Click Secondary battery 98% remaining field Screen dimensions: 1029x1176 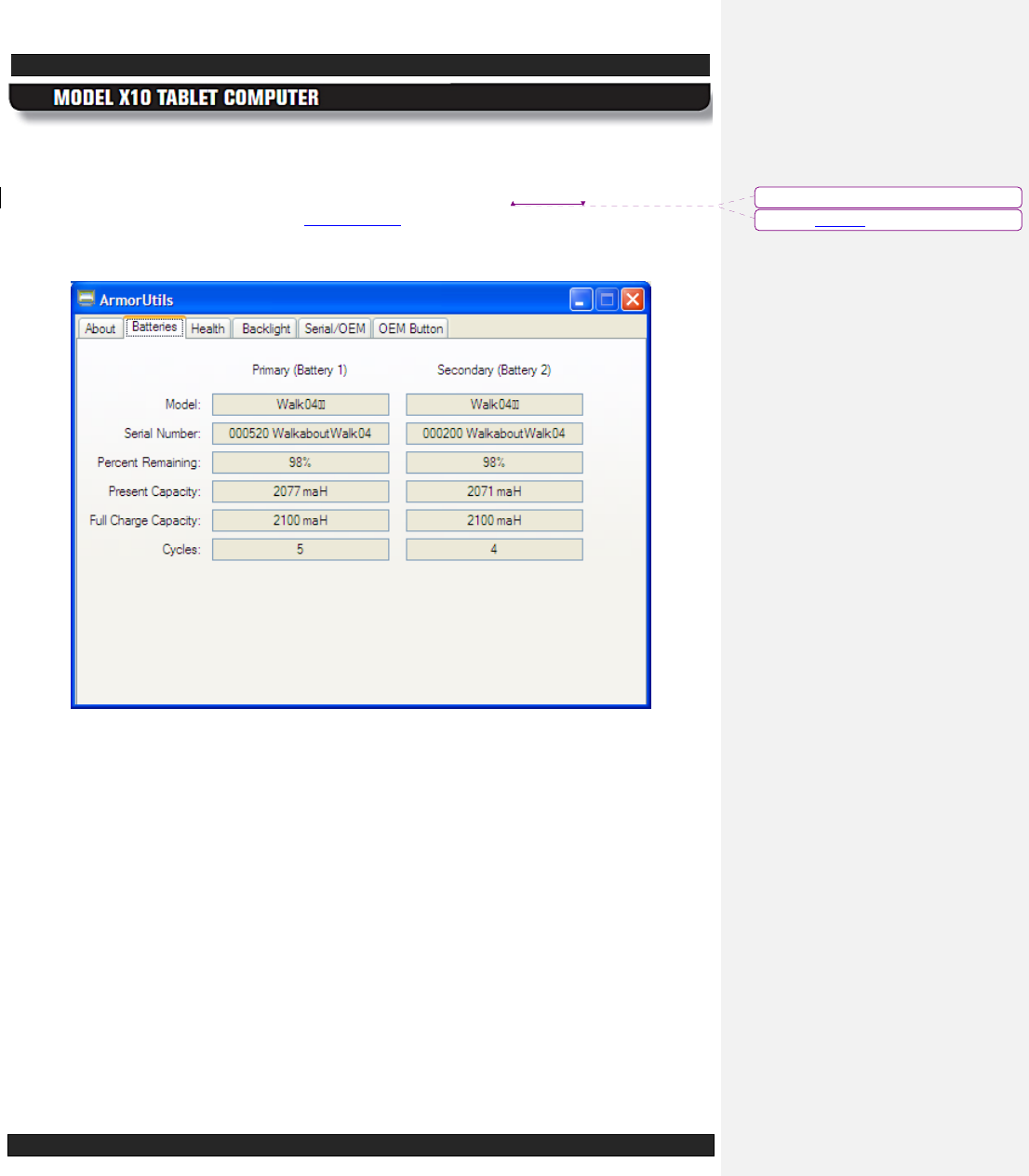(494, 462)
